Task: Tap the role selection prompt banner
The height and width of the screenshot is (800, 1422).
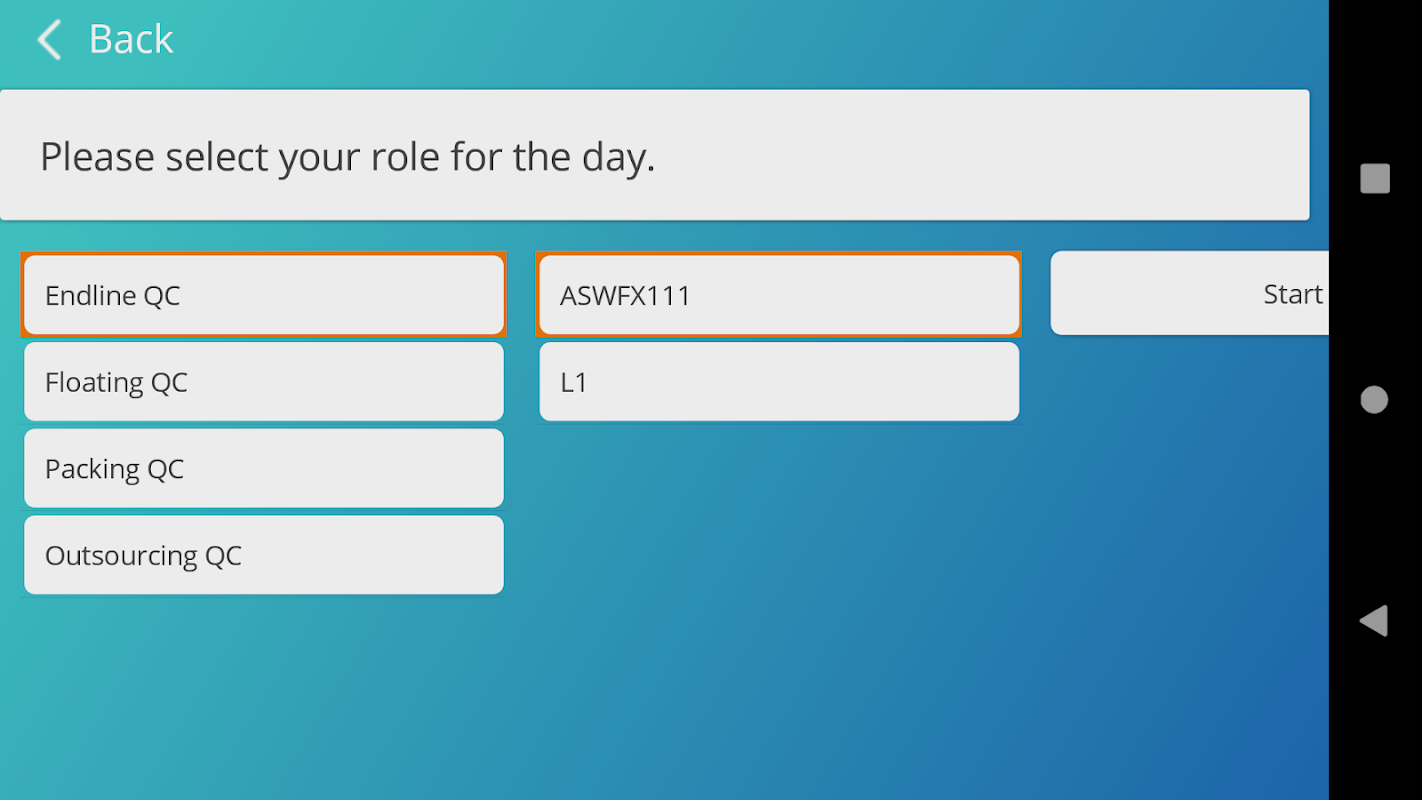Action: point(654,156)
